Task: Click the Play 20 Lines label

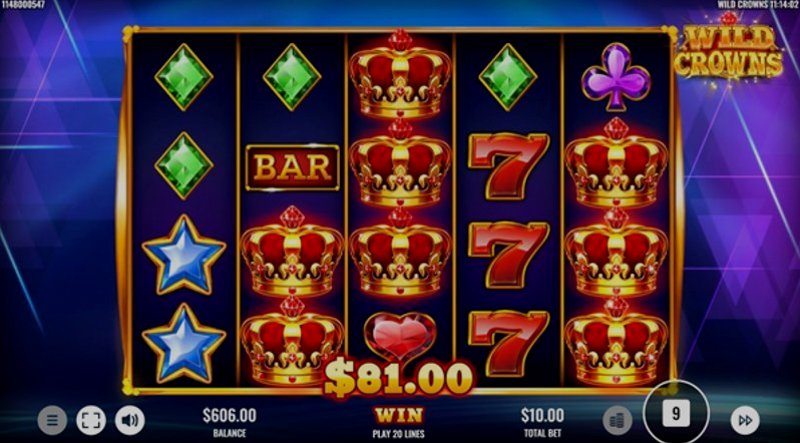Action: click(398, 434)
